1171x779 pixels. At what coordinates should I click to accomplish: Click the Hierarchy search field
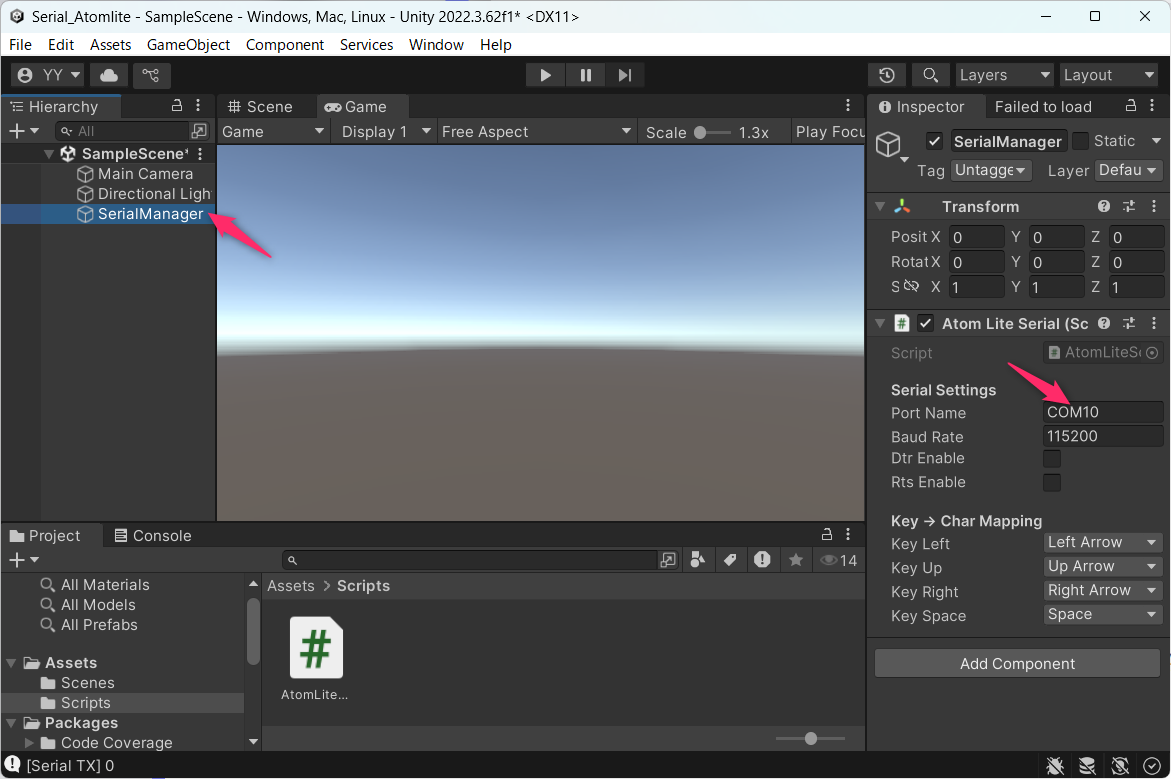[x=123, y=131]
